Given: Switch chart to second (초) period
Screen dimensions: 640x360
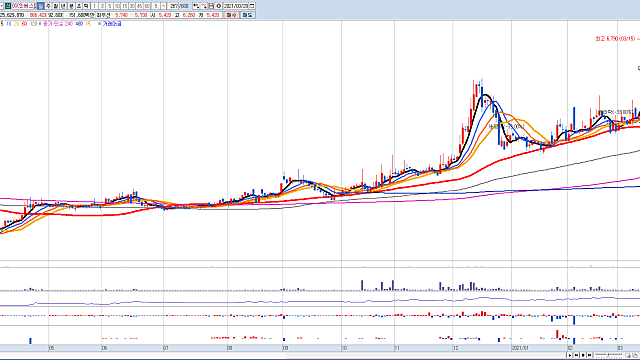Looking at the screenshot, I should tap(79, 6).
